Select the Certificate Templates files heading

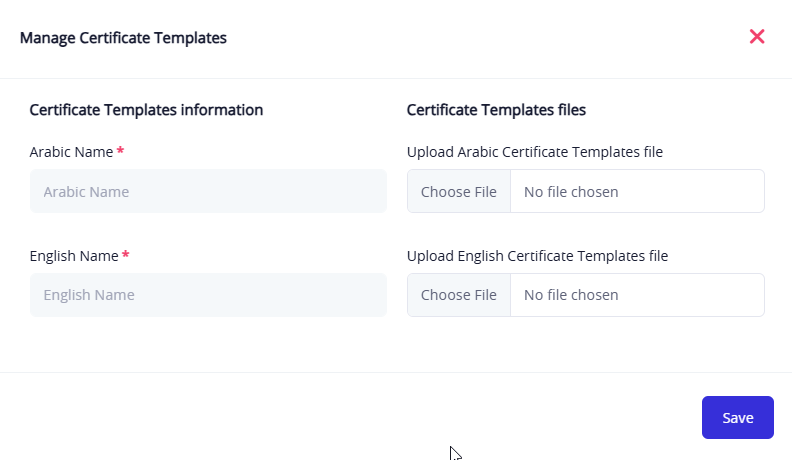coord(496,110)
